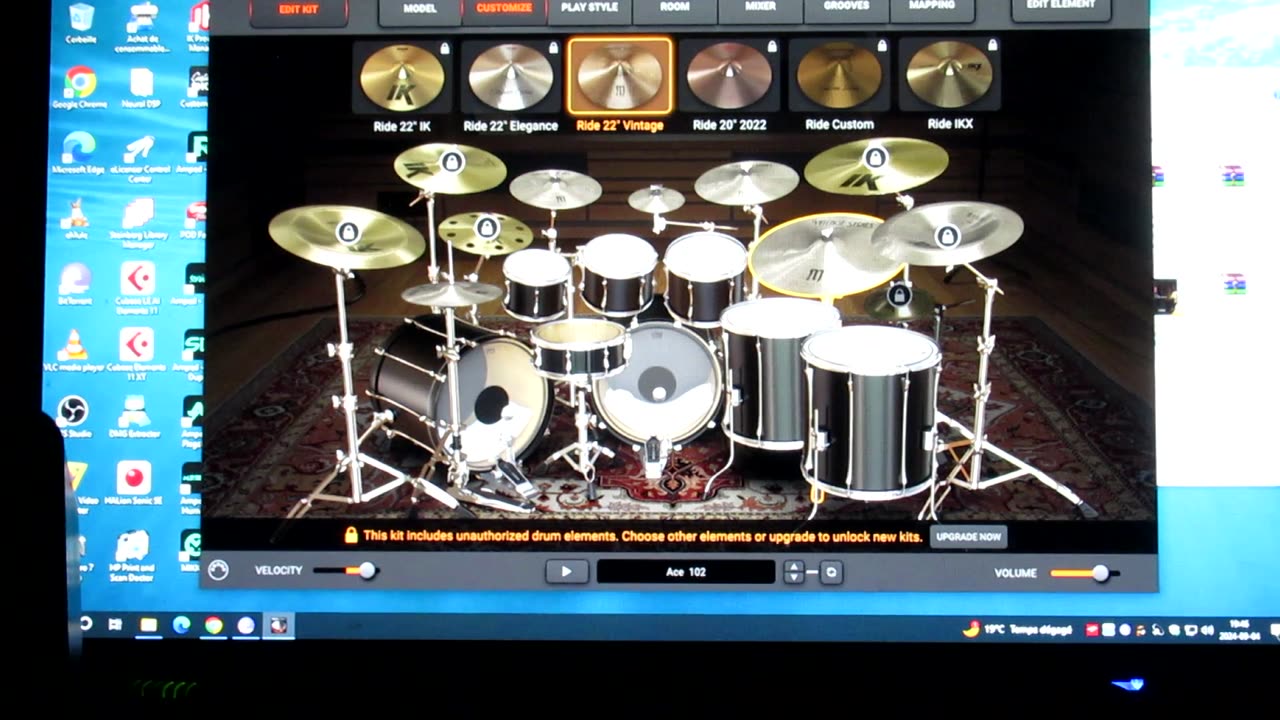Step through grooves with the arrow stepper
Image resolution: width=1280 pixels, height=720 pixels.
coord(794,572)
